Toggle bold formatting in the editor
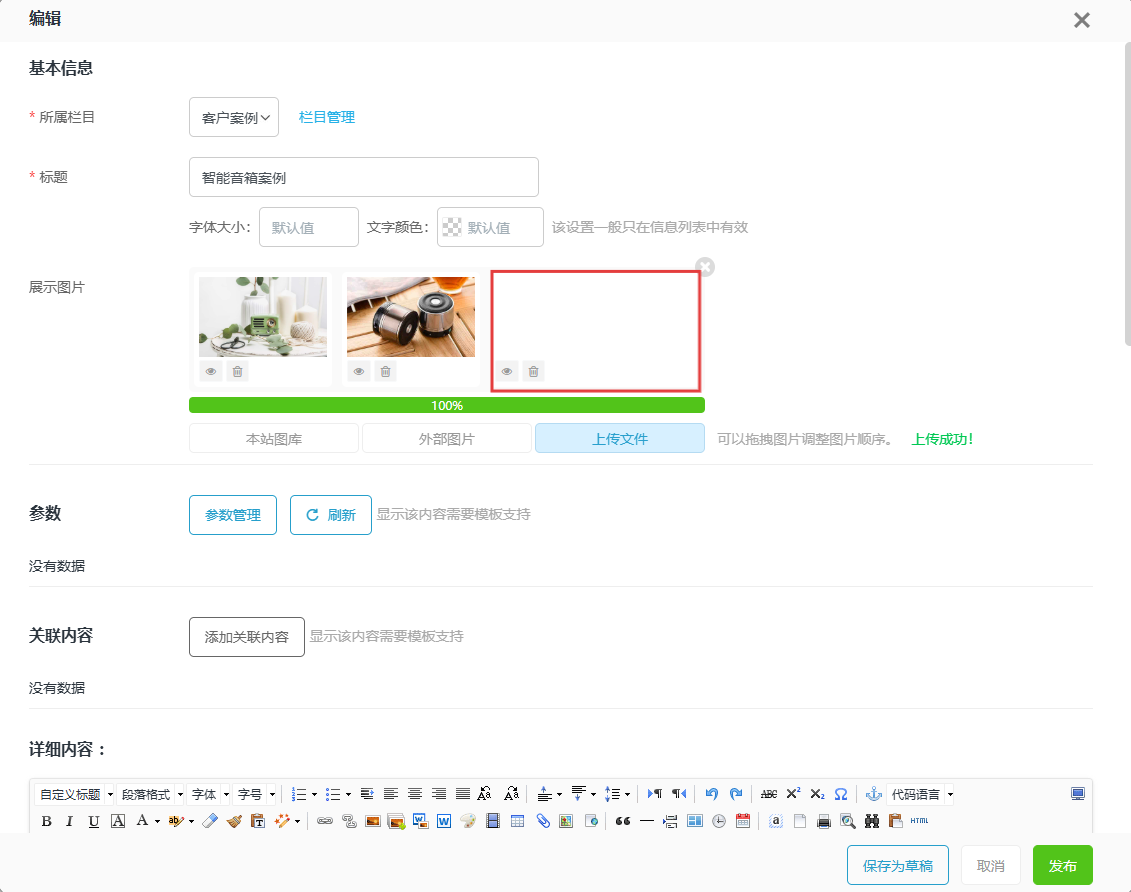Viewport: 1131px width, 892px height. (46, 821)
